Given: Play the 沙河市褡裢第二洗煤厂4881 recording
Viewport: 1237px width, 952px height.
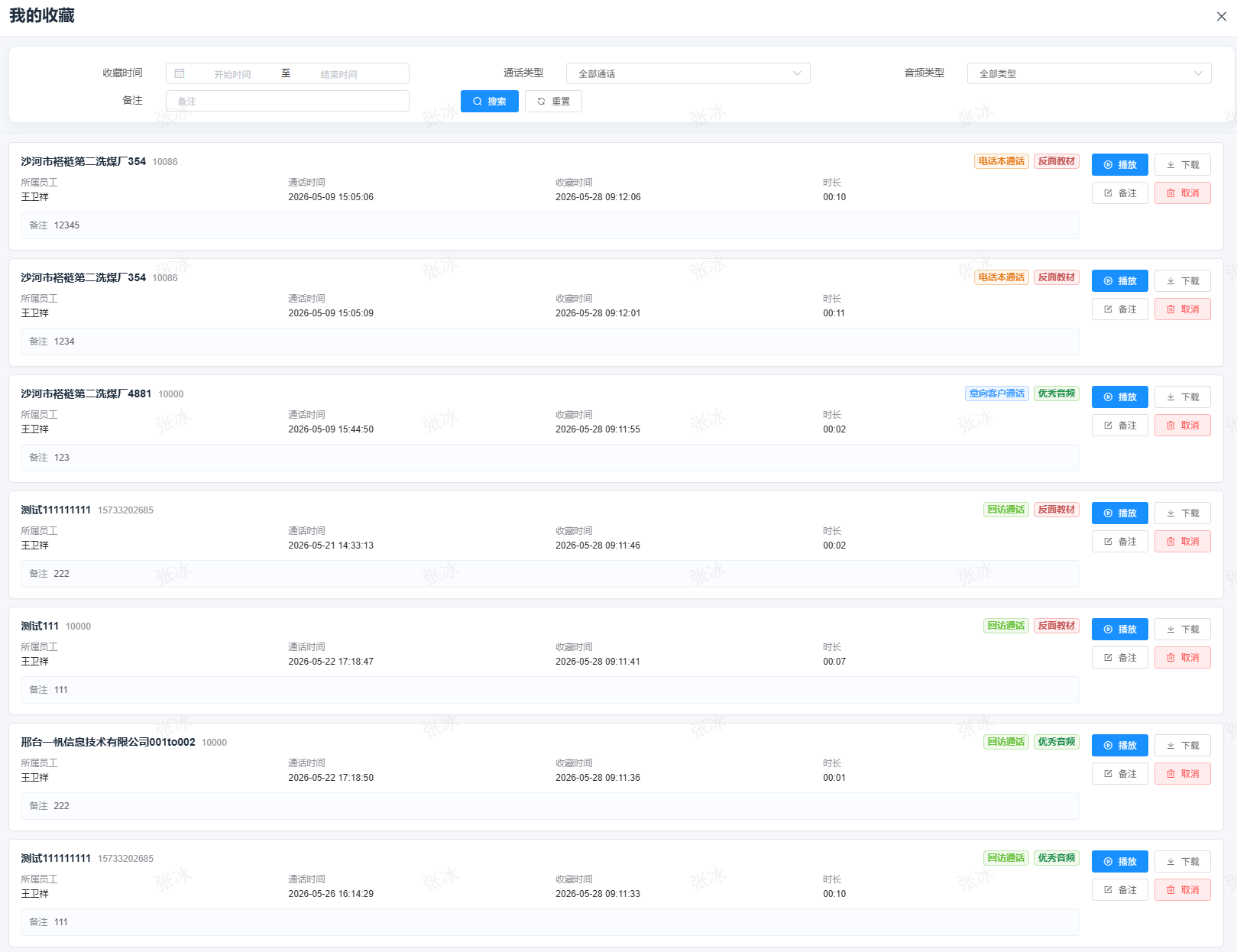Looking at the screenshot, I should 1119,397.
